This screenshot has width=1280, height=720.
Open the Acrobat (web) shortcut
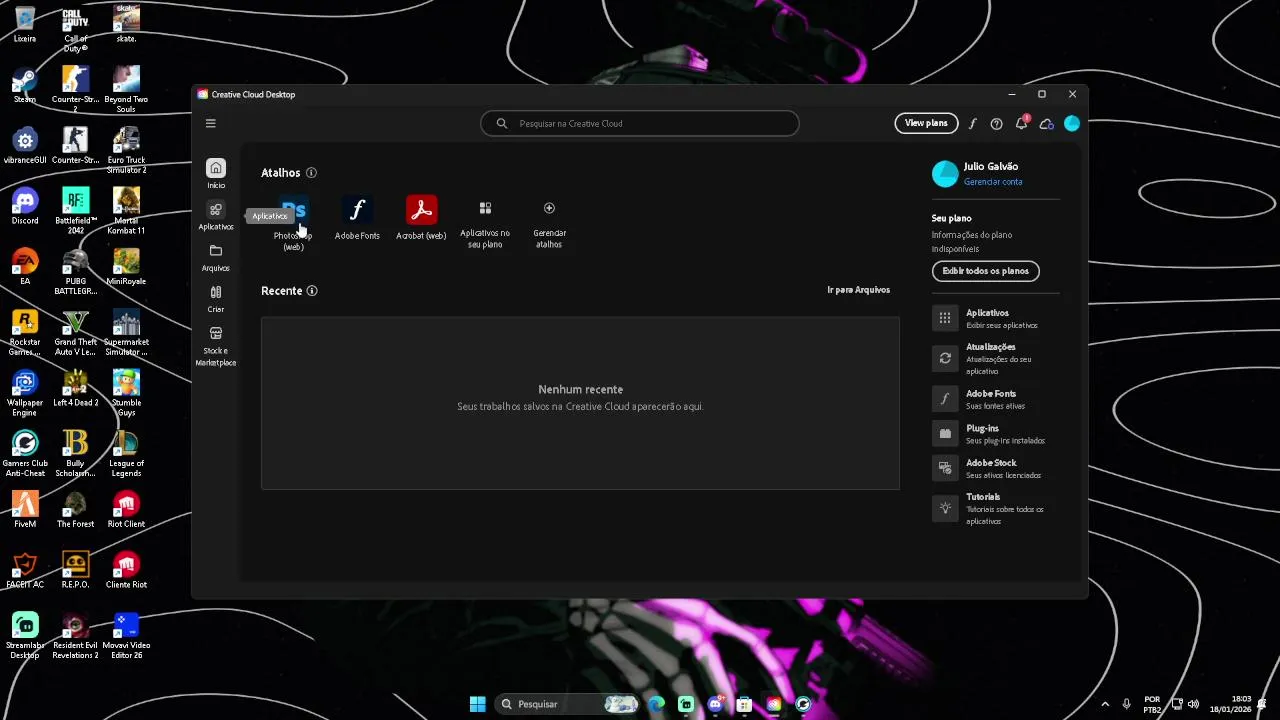point(421,219)
